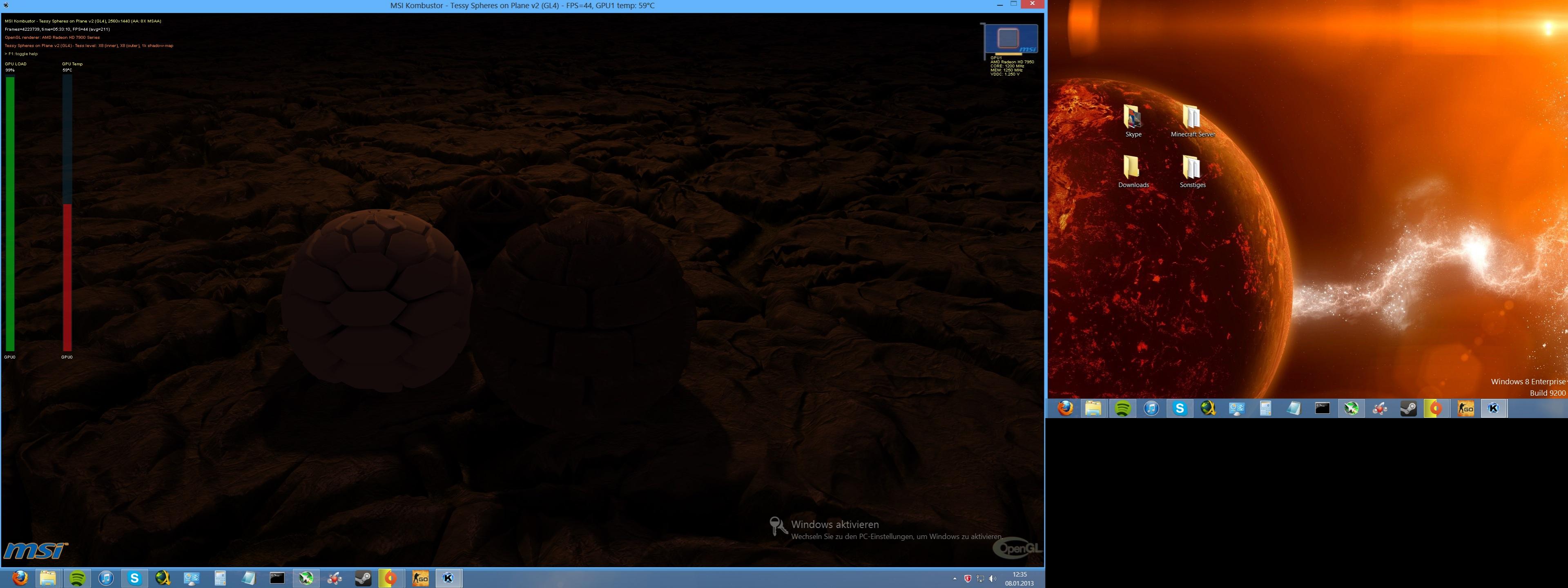The width and height of the screenshot is (1568, 588).
Task: Click the 'F1: toggle help' text
Action: coord(22,53)
